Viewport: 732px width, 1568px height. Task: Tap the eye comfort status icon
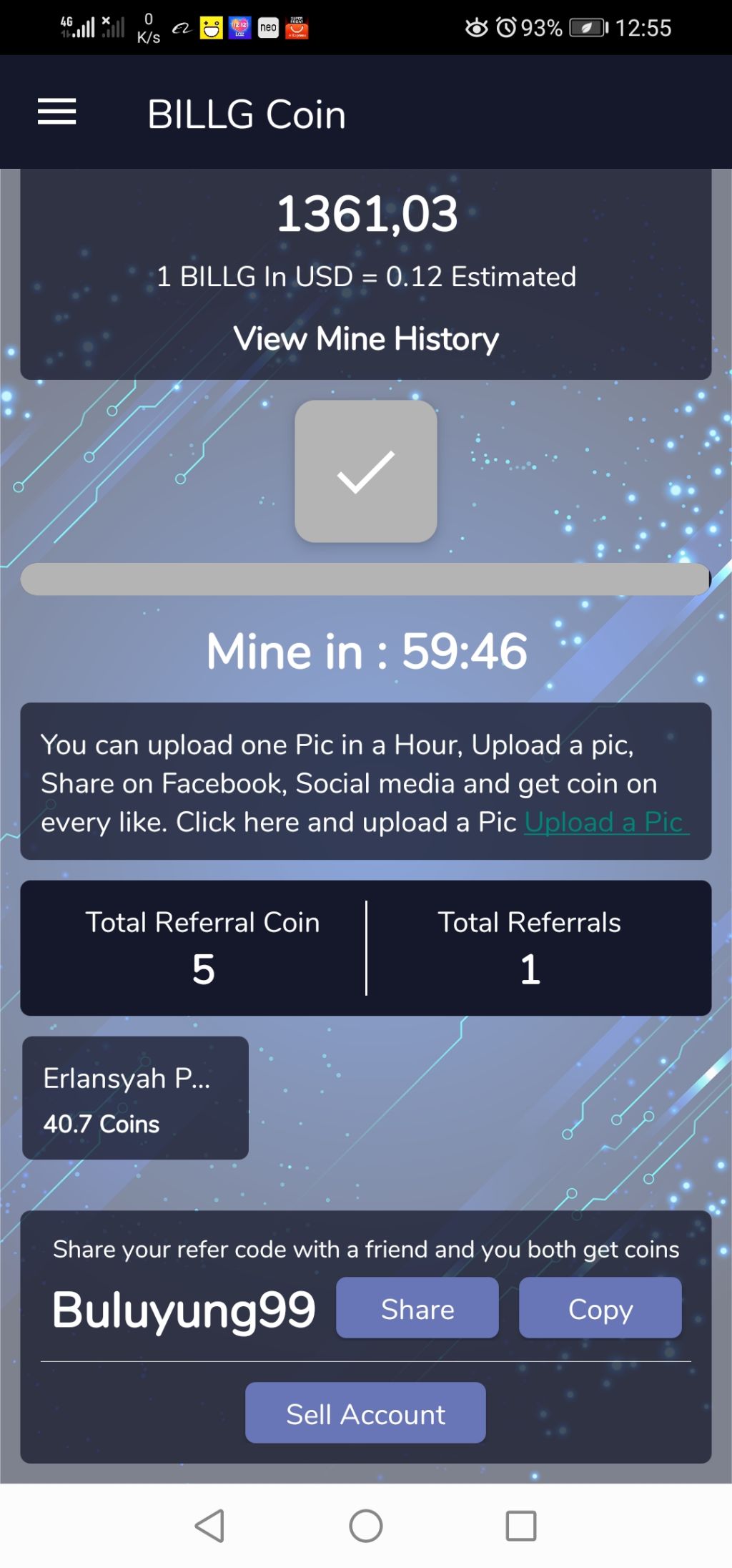pyautogui.click(x=476, y=28)
